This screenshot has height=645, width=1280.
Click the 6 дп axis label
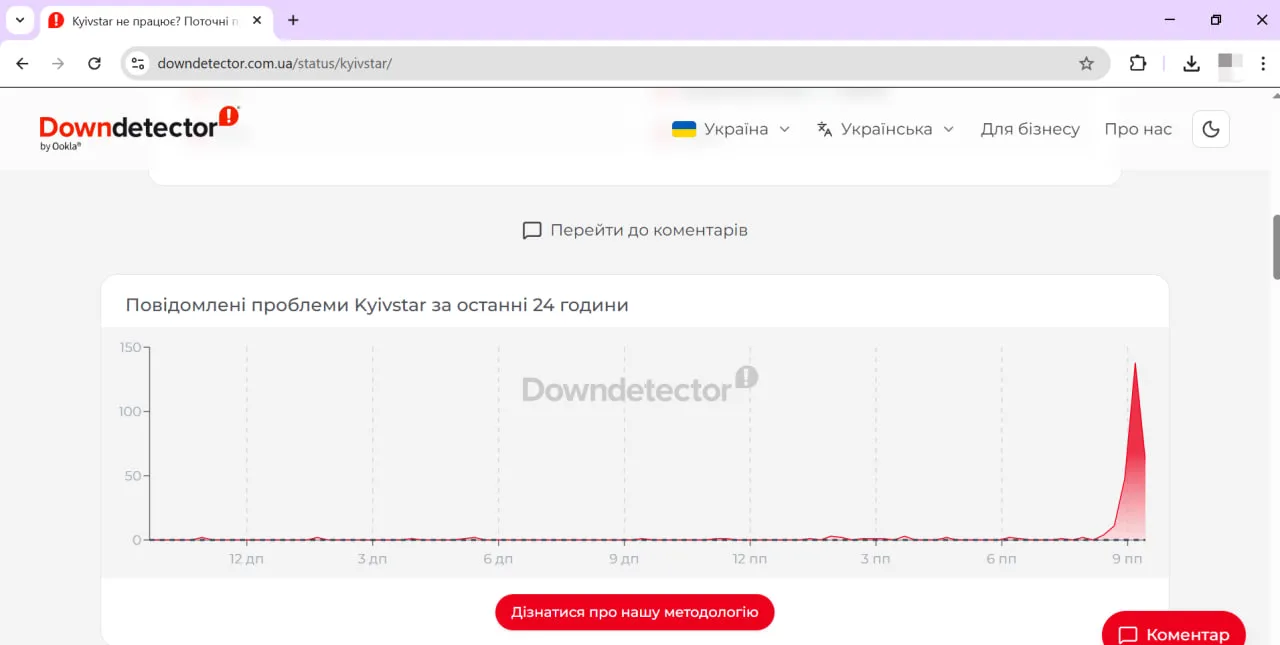[498, 559]
